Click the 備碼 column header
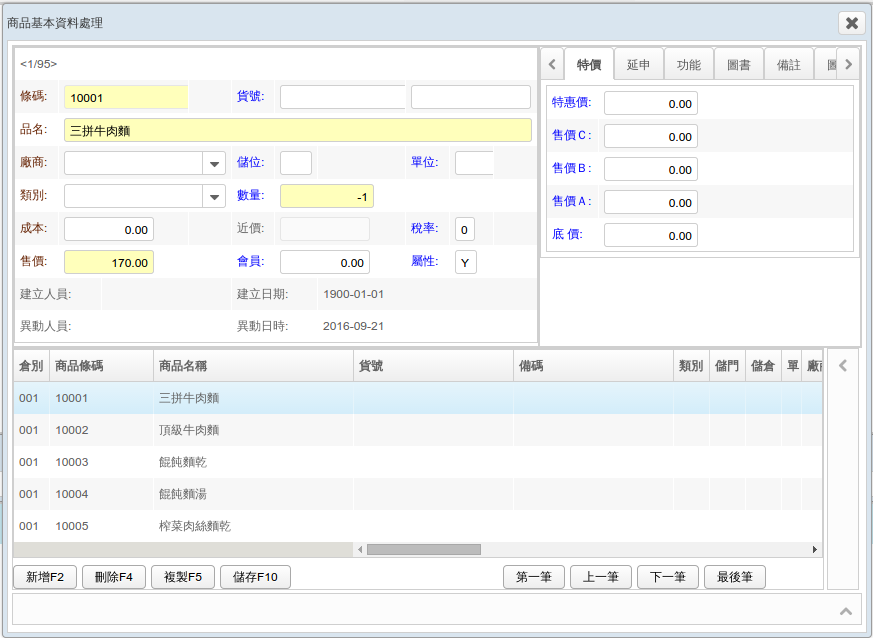This screenshot has height=638, width=873. pyautogui.click(x=594, y=366)
